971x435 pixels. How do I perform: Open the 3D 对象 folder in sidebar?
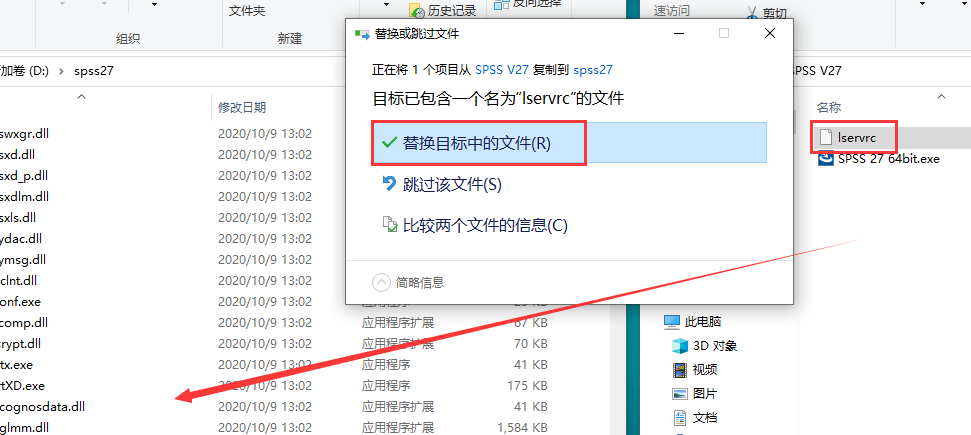point(677,346)
